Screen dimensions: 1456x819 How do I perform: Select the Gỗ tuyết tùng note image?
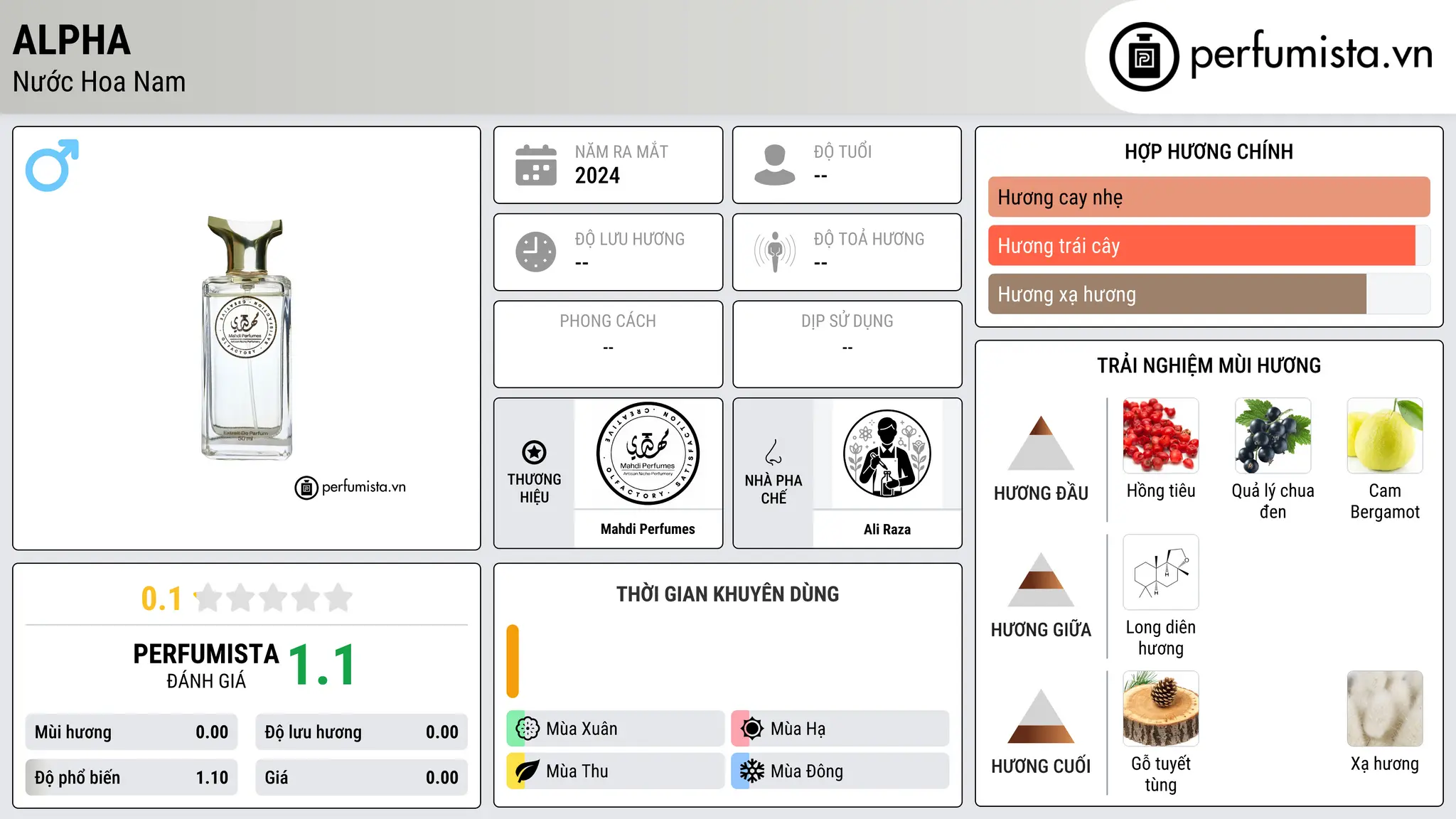click(x=1161, y=709)
